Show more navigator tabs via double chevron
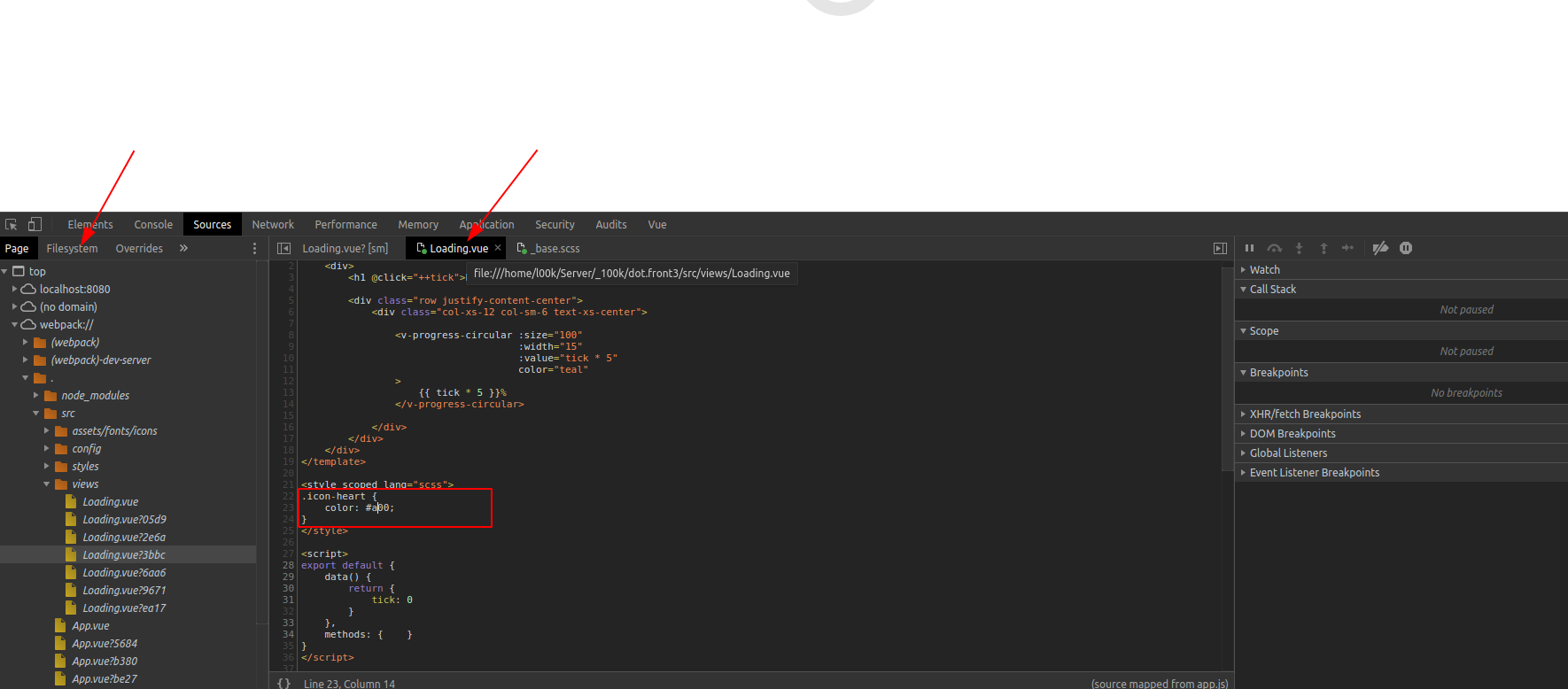 (183, 248)
